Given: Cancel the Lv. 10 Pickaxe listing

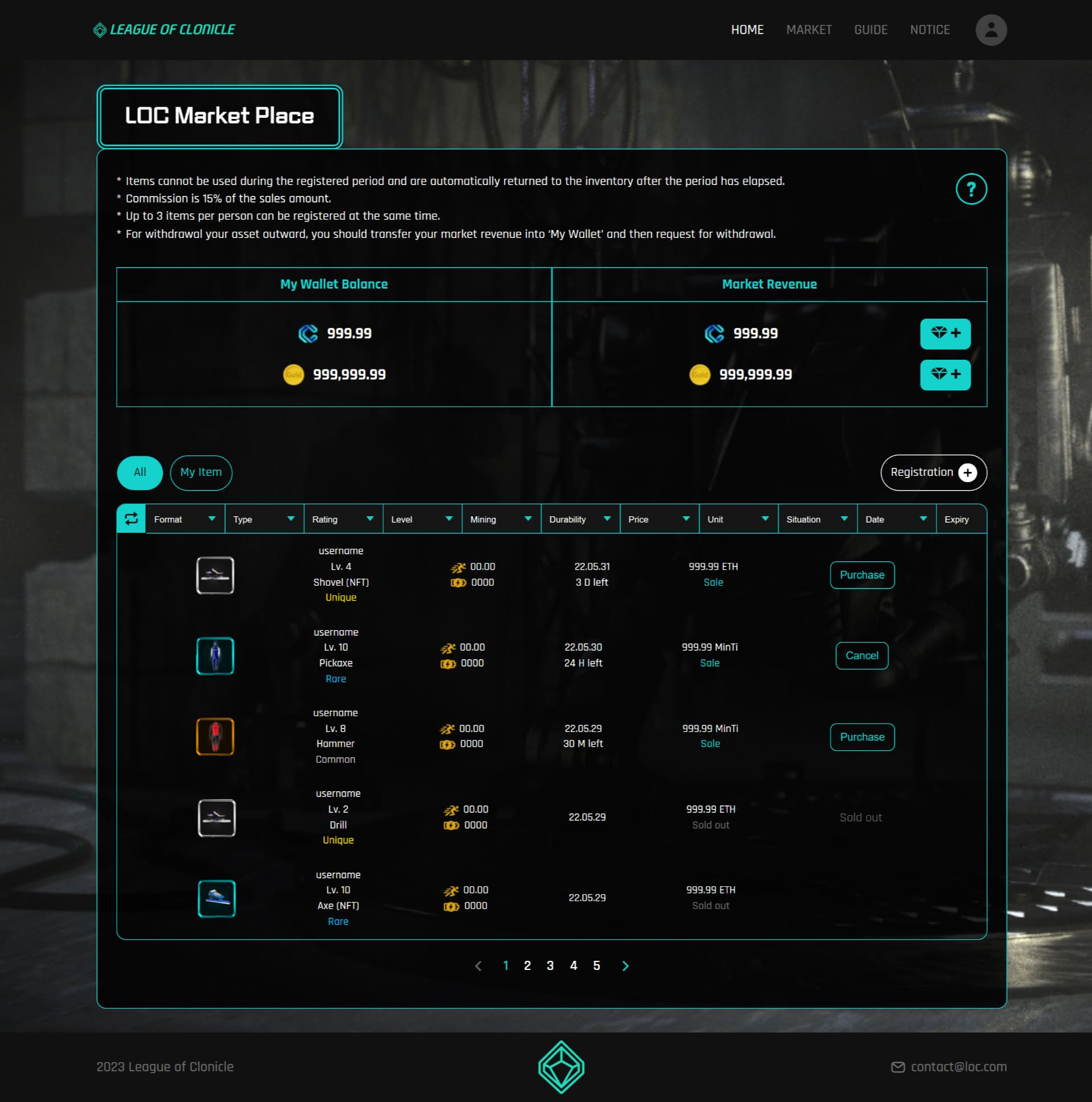Looking at the screenshot, I should [861, 655].
